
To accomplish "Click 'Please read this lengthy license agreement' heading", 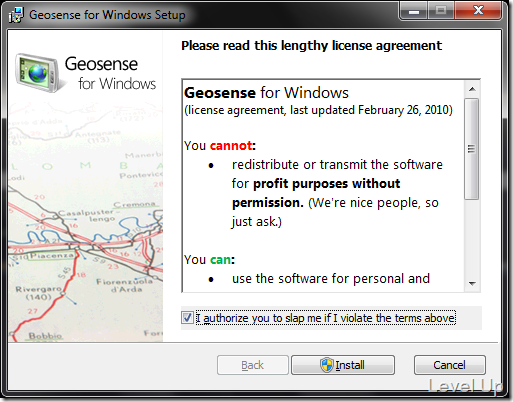I will point(312,46).
